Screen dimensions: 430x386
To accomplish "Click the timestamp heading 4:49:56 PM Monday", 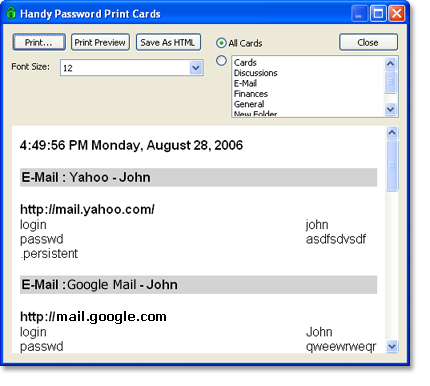I will [131, 145].
